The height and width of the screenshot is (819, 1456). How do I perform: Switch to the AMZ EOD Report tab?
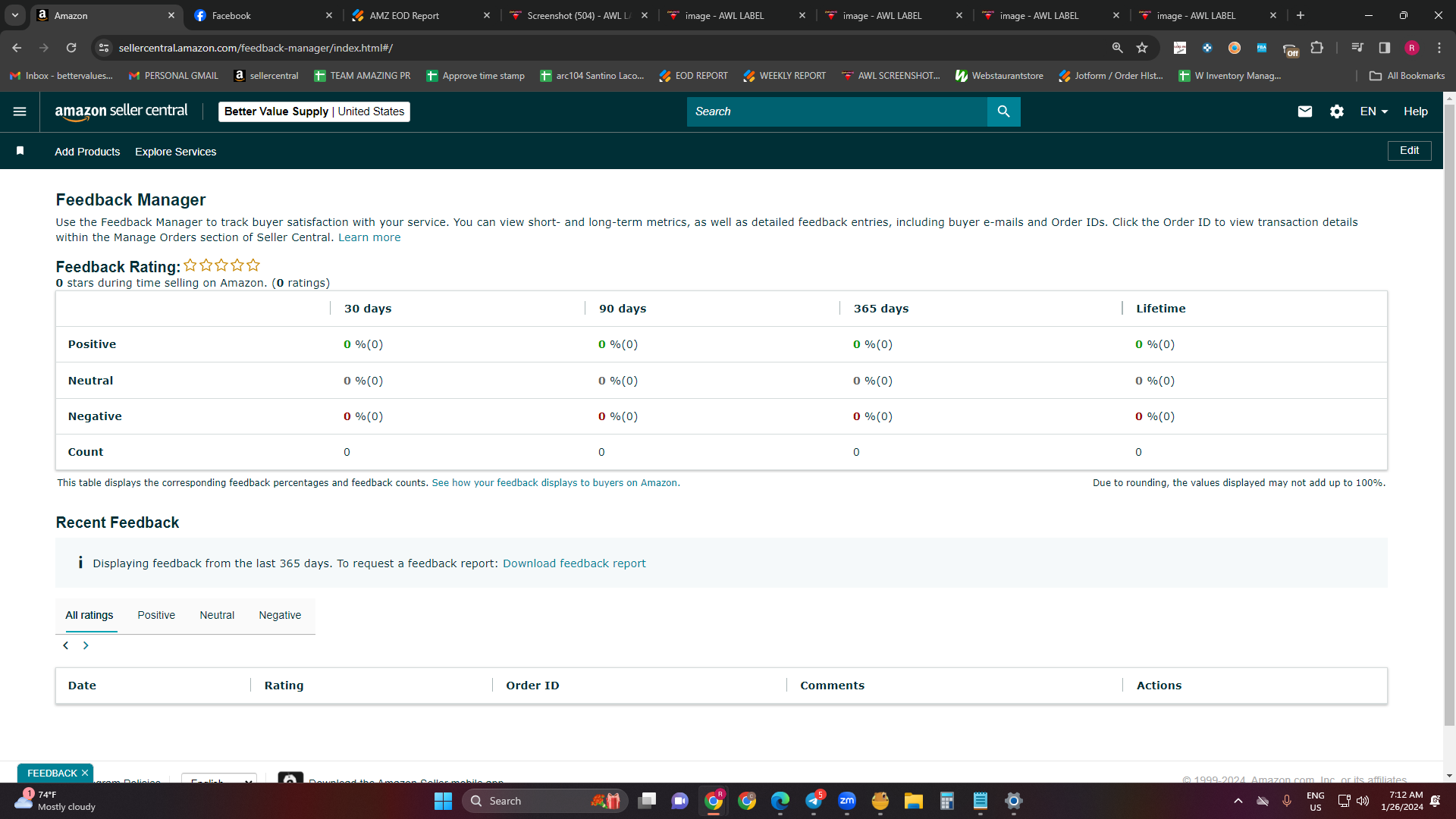420,15
